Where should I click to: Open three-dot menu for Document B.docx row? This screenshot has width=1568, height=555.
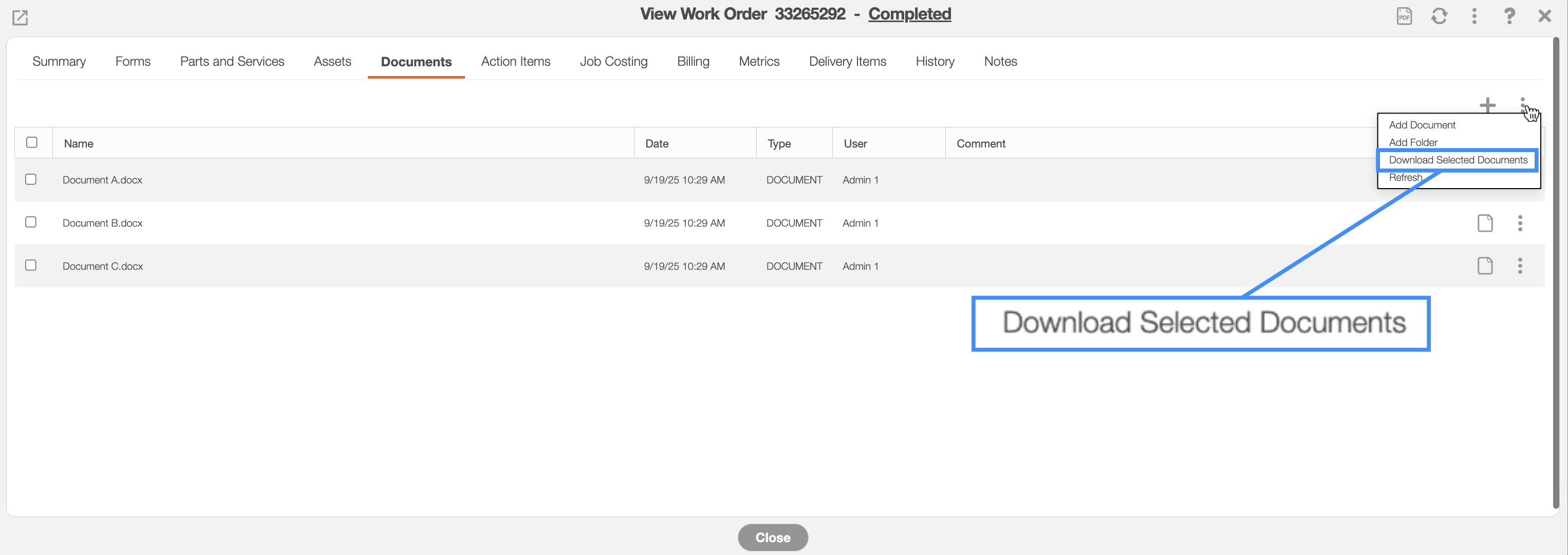1520,224
